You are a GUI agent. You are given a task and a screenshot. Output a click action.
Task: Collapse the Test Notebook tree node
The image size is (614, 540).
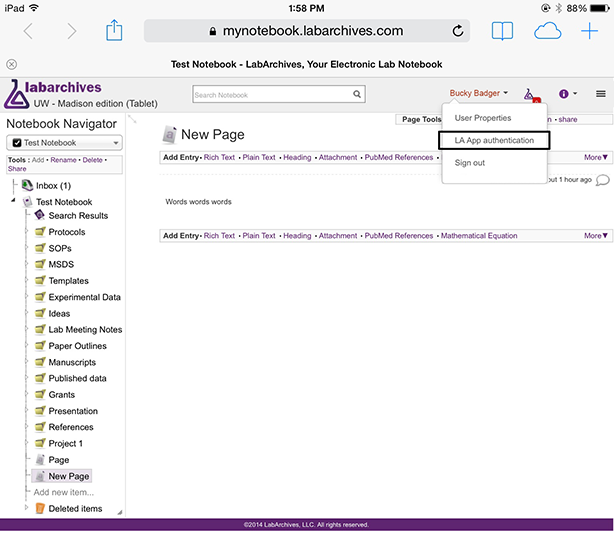[13, 200]
